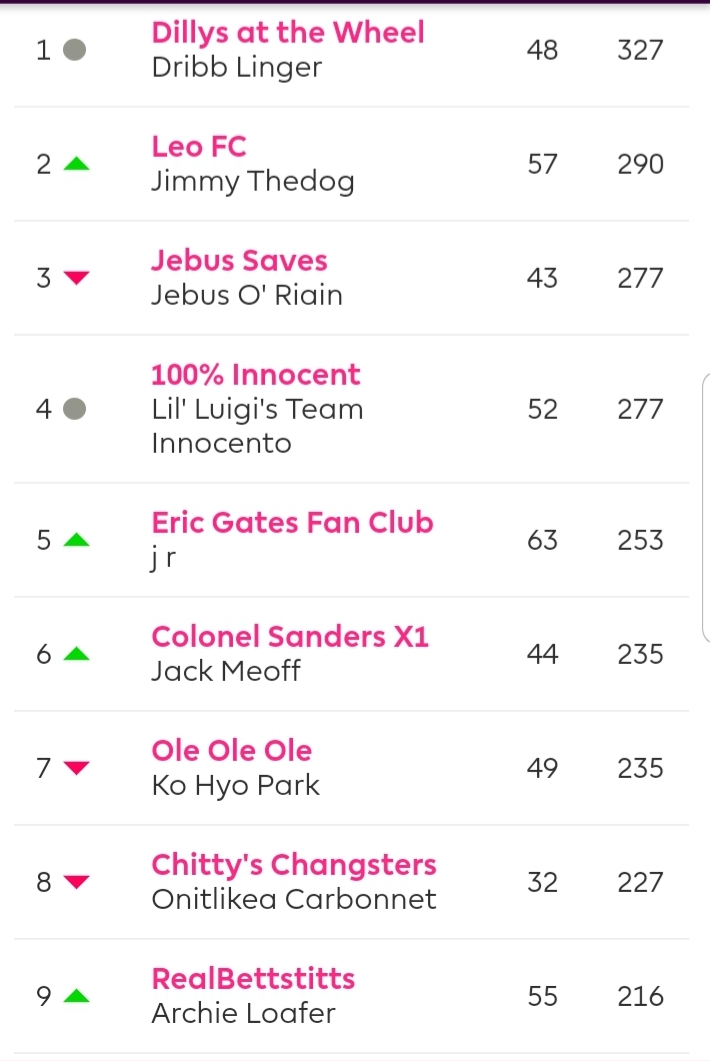Image resolution: width=710 pixels, height=1061 pixels.
Task: Open the 100% Innocent team
Action: (x=256, y=374)
